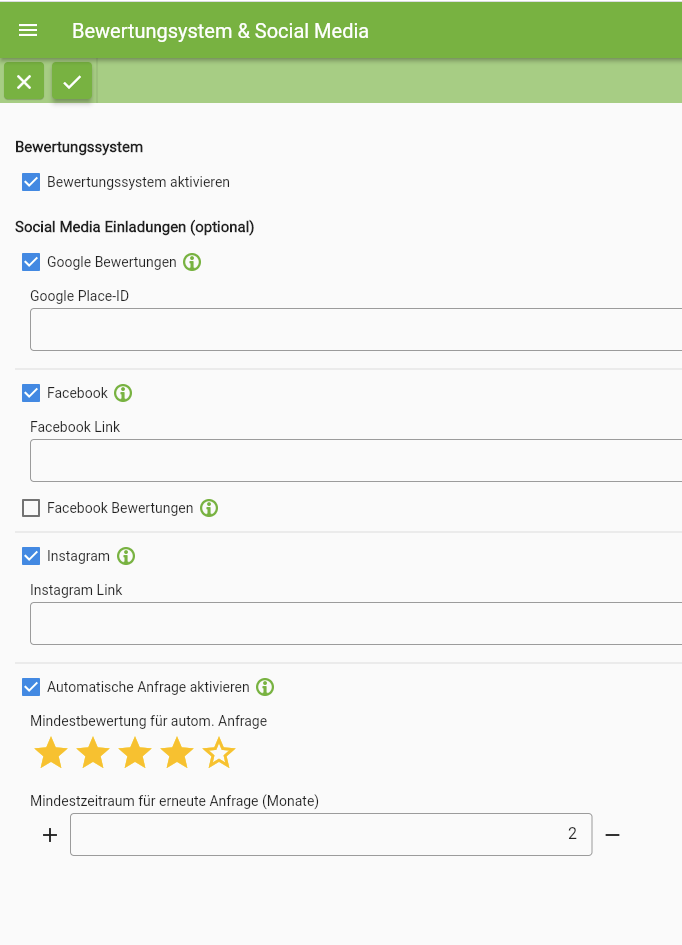Set minimum rating to one star
The height and width of the screenshot is (945, 682).
[51, 753]
